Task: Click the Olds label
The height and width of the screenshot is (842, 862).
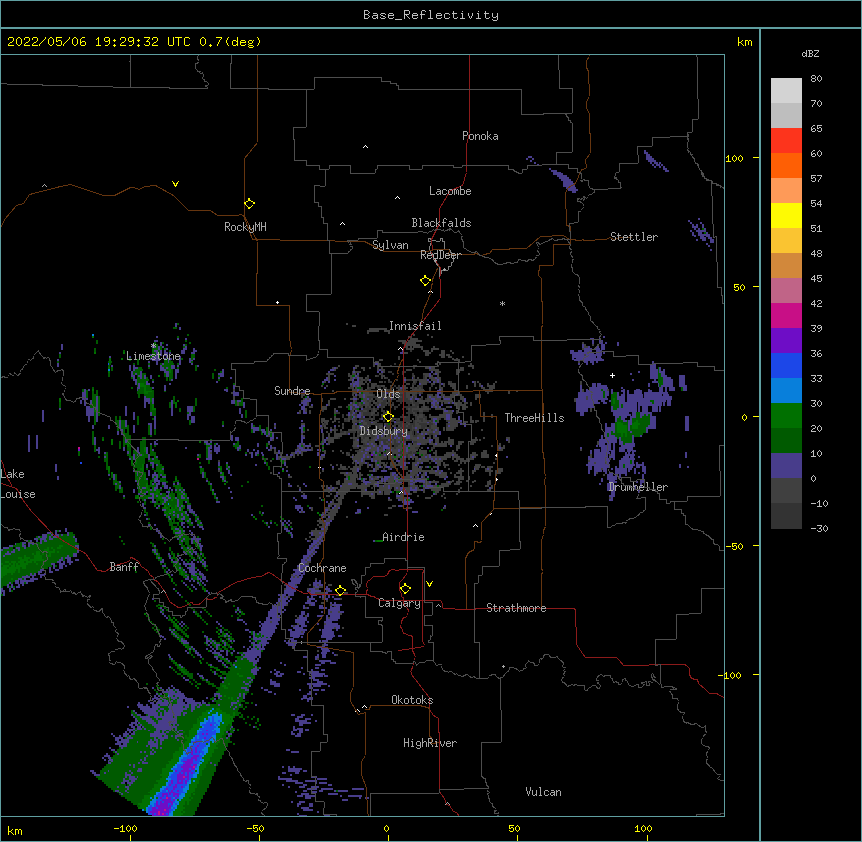Action: coord(388,394)
